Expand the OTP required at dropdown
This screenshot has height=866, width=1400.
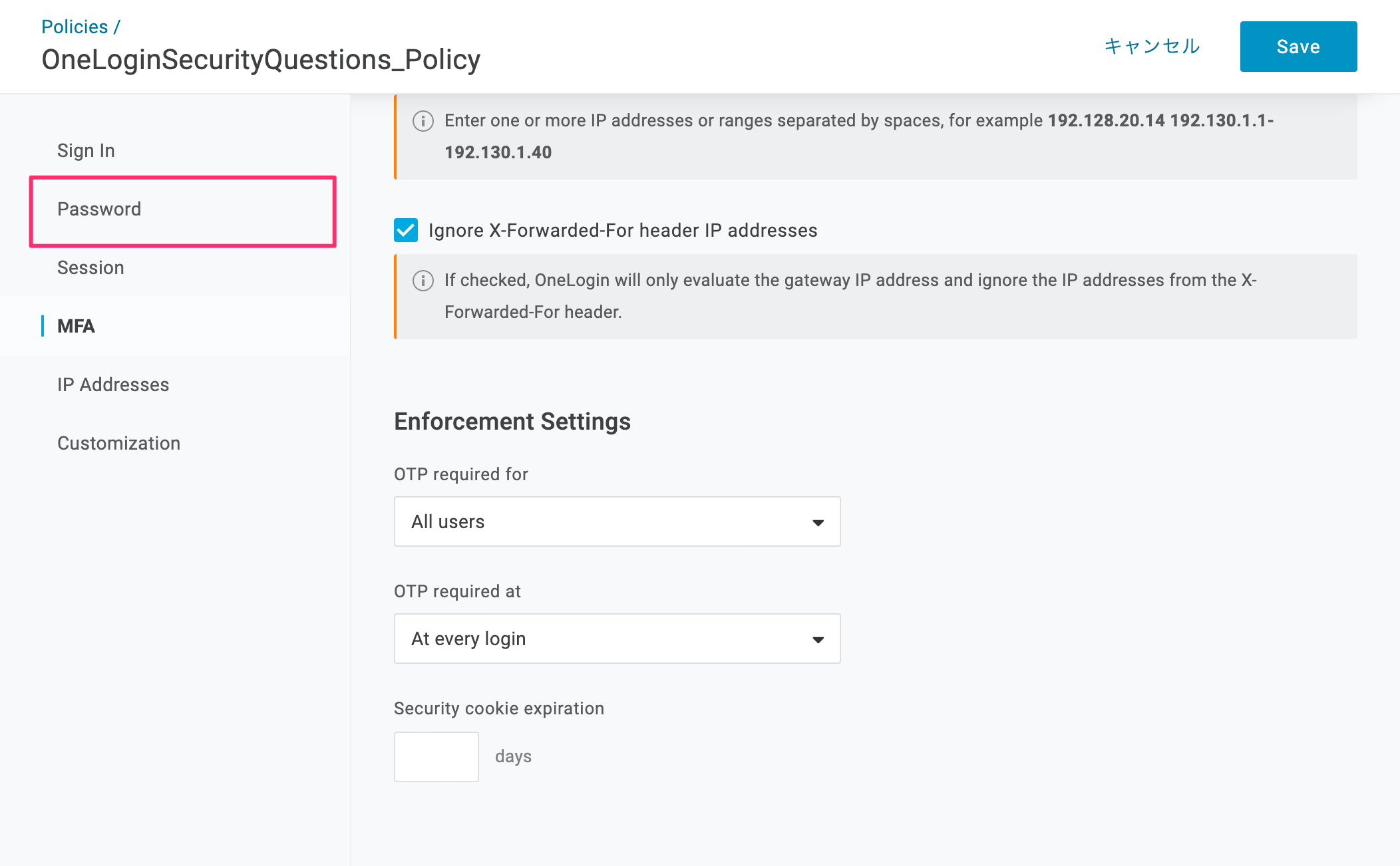click(617, 639)
